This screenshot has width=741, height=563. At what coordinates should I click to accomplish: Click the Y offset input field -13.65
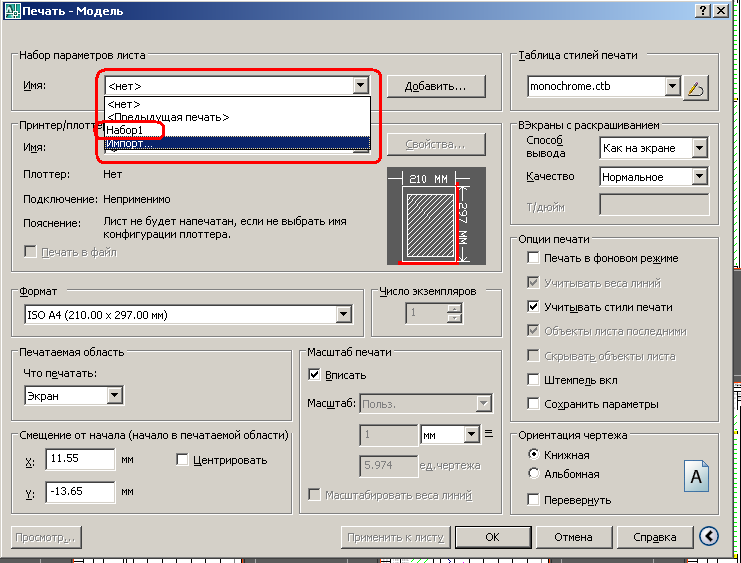80,492
